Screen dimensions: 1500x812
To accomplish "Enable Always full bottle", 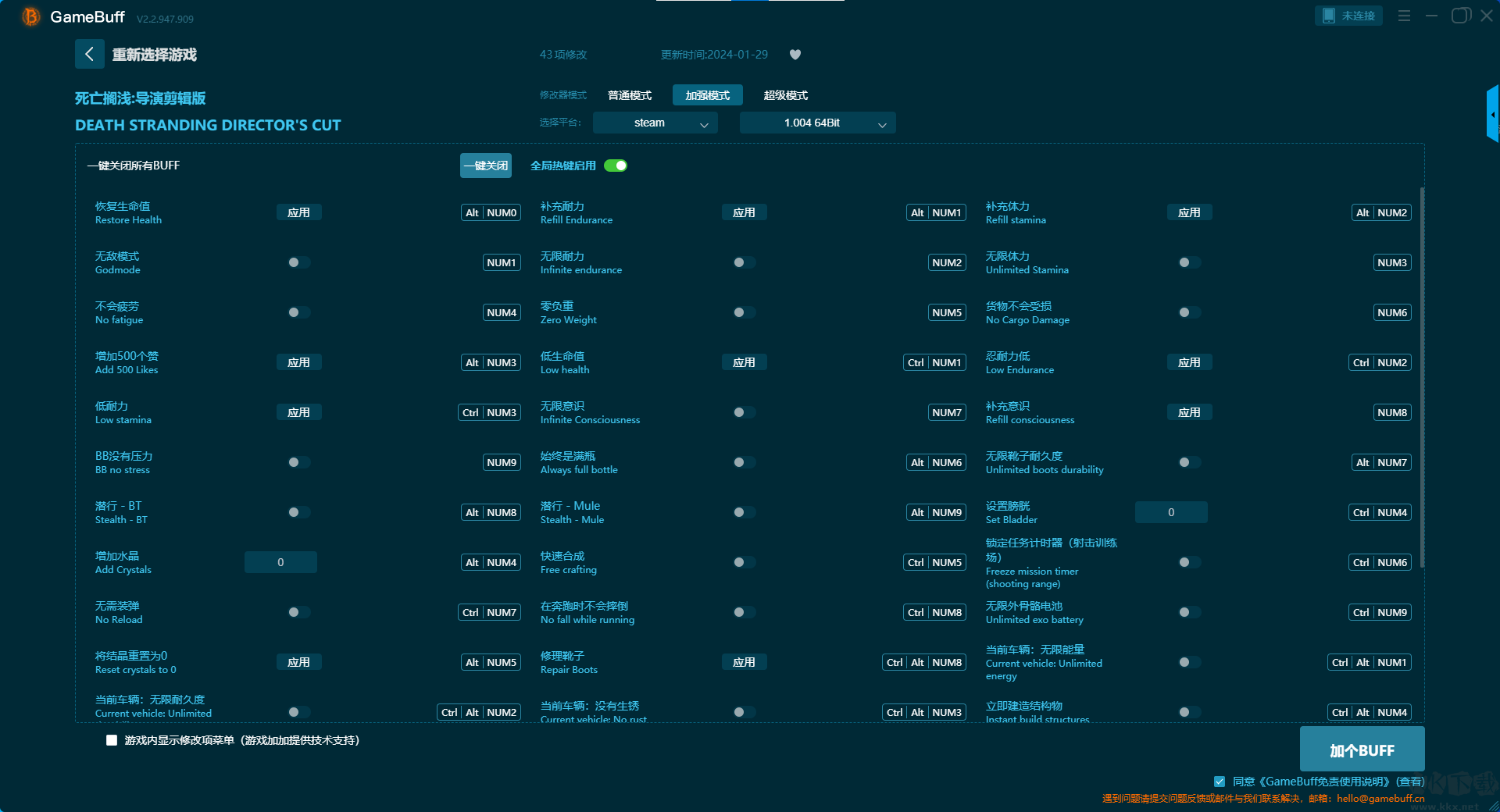I will click(x=744, y=462).
